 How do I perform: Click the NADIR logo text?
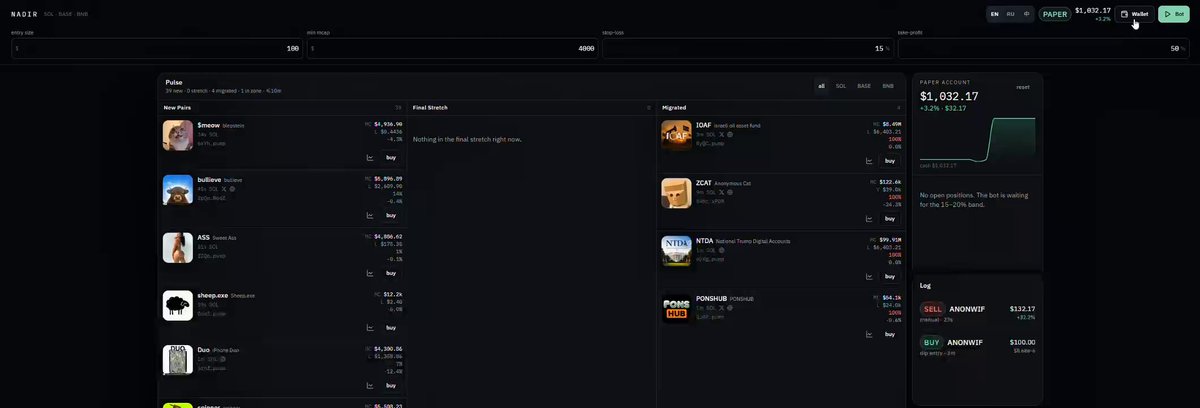click(24, 14)
